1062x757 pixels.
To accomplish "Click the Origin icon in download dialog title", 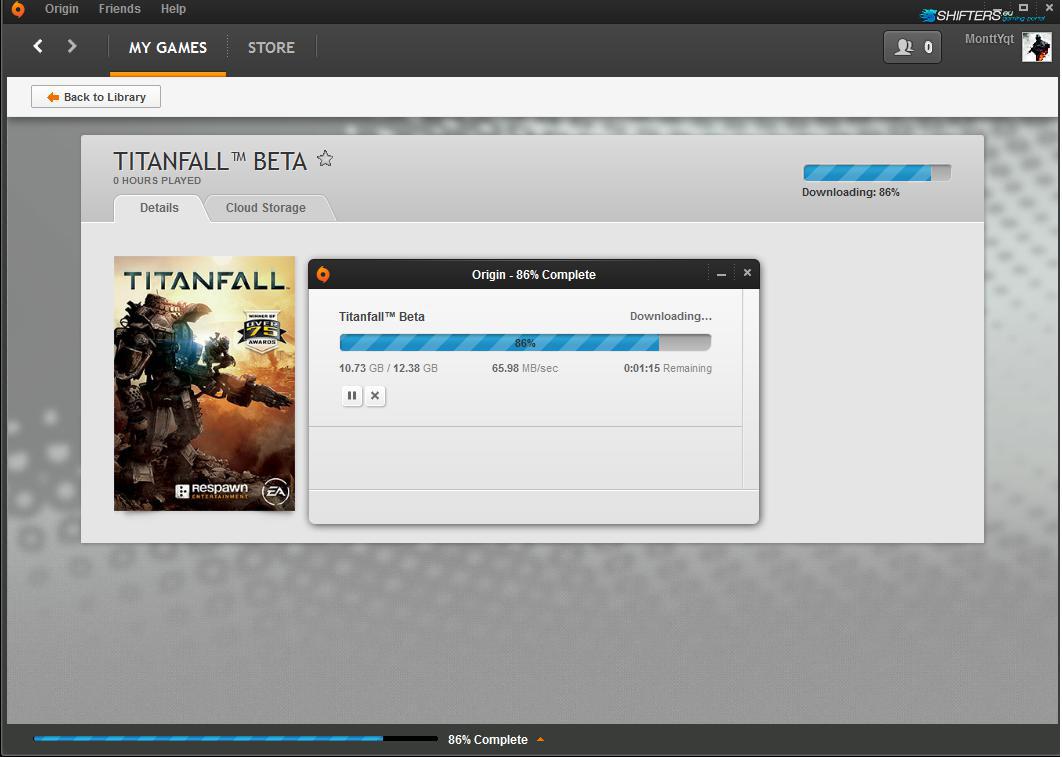I will point(323,274).
